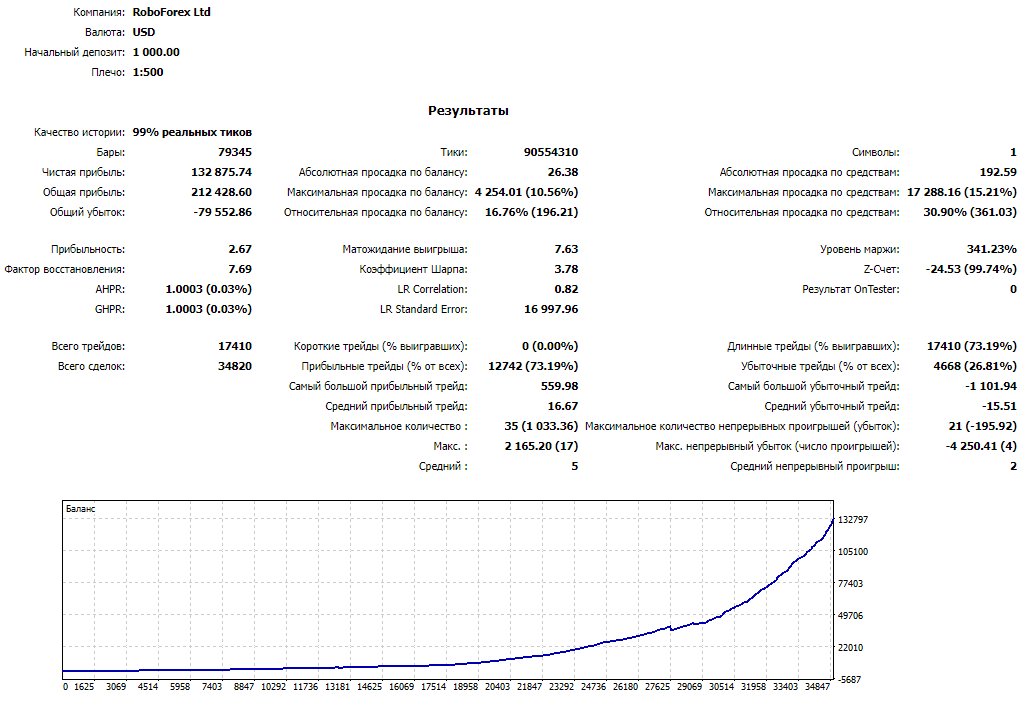Click recovery factor value 7.69
This screenshot has width=1029, height=702.
coord(240,269)
